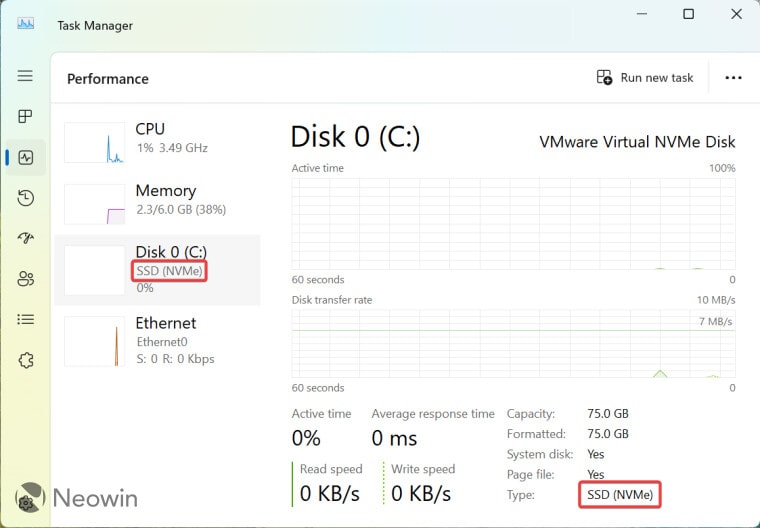Viewport: 760px width, 528px height.
Task: Open the Services puzzle icon
Action: point(25,360)
